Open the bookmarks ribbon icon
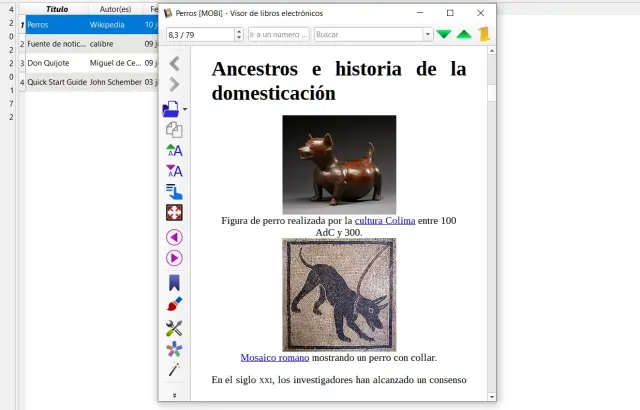Screen dimensions: 640x410 click(174, 282)
